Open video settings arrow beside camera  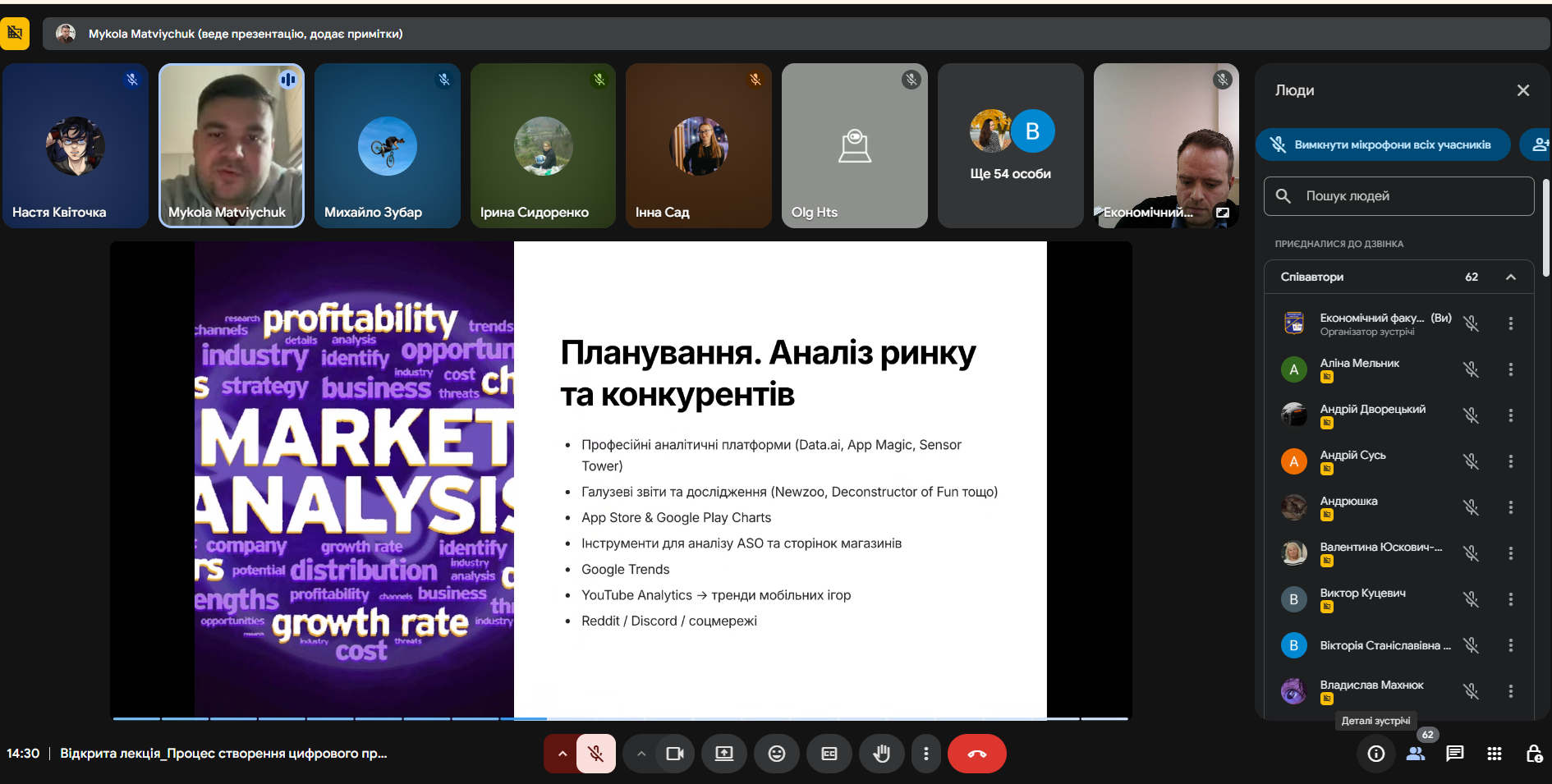click(641, 754)
